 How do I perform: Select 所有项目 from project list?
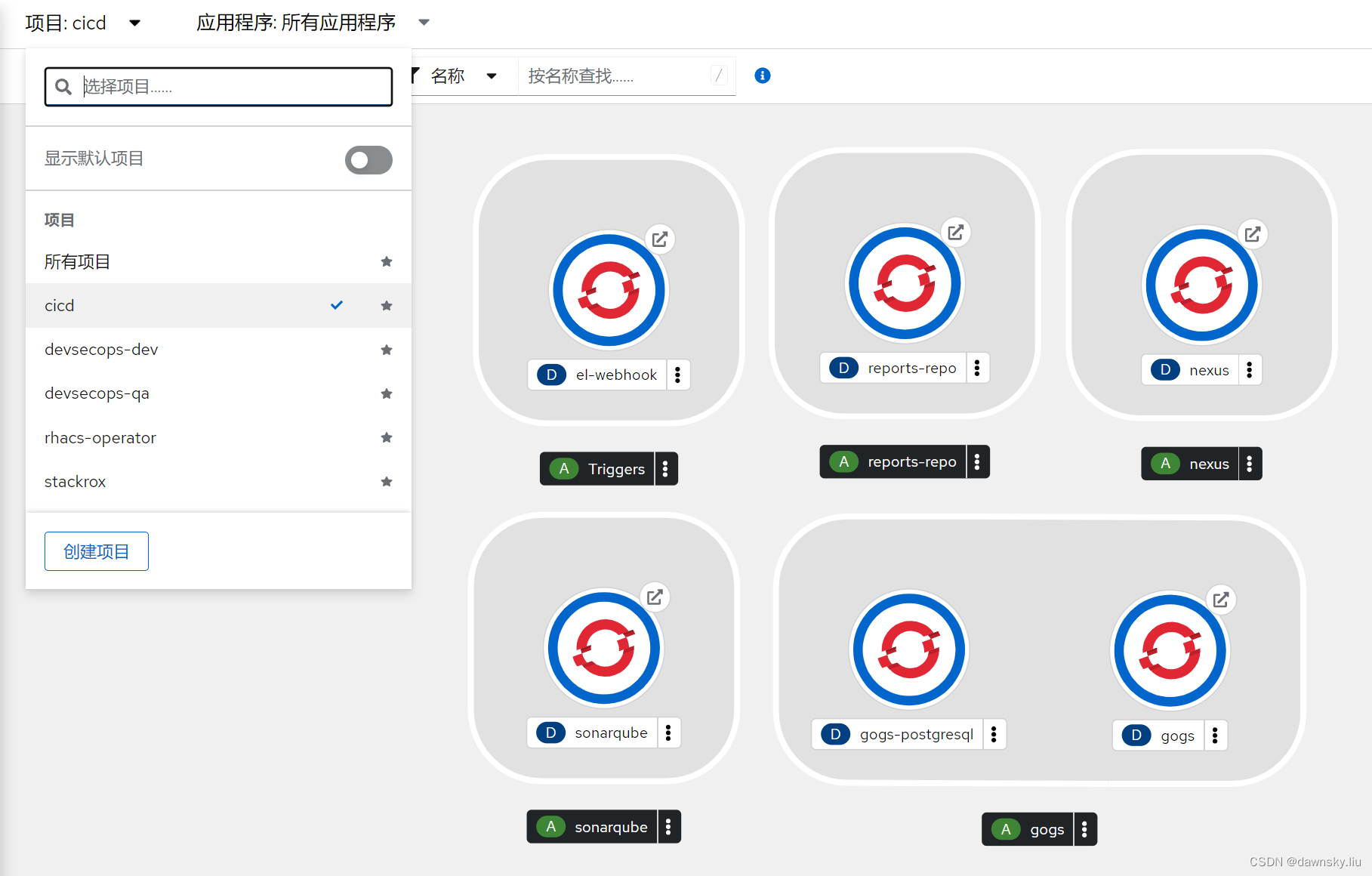click(x=218, y=262)
